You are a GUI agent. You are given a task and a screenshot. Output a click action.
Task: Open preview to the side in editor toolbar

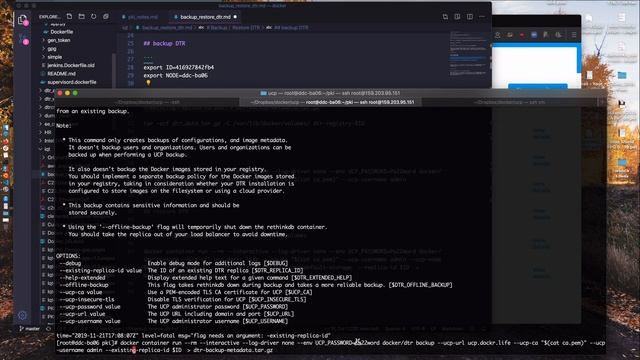457,17
